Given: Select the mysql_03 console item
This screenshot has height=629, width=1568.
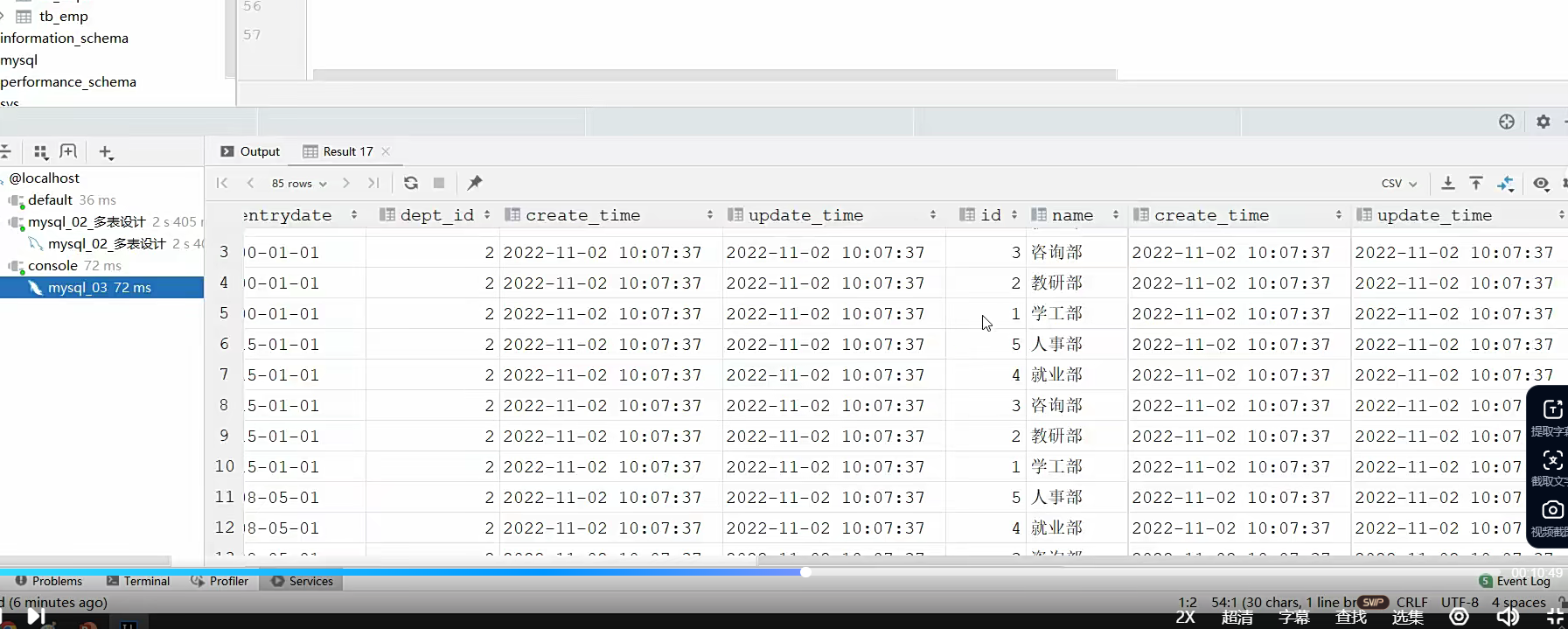Looking at the screenshot, I should (101, 287).
